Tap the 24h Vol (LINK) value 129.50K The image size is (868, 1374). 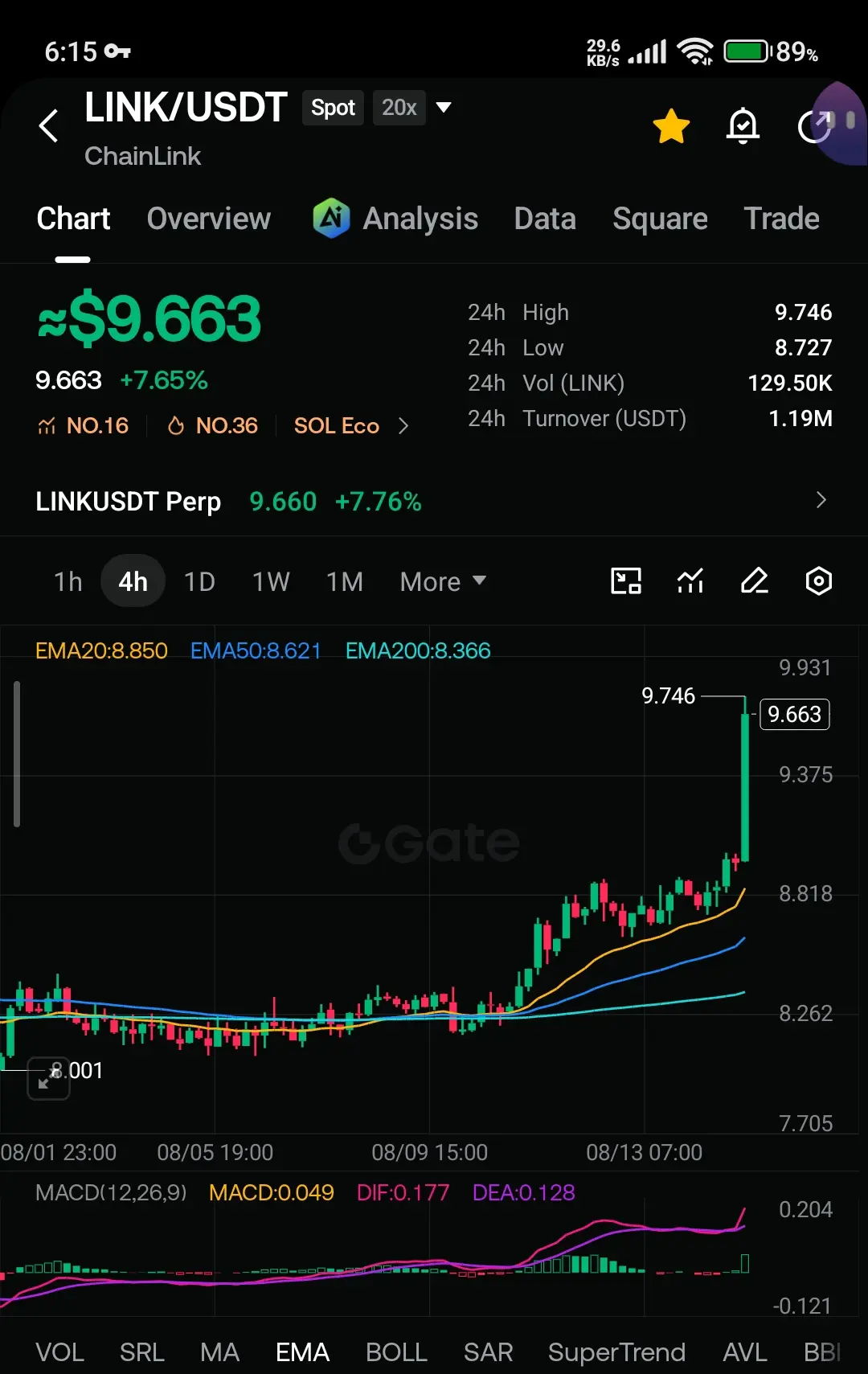(789, 383)
